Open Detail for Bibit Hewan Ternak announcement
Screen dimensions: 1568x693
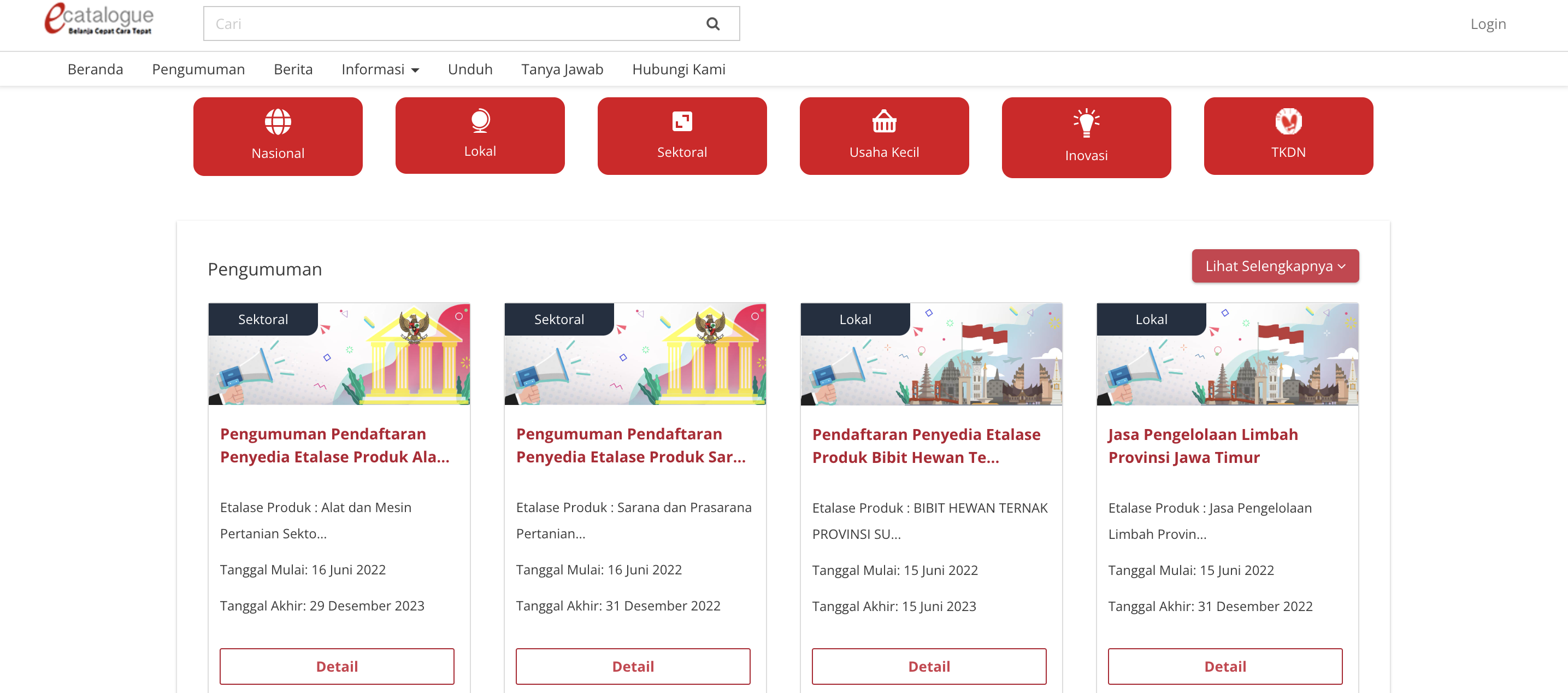click(x=928, y=666)
